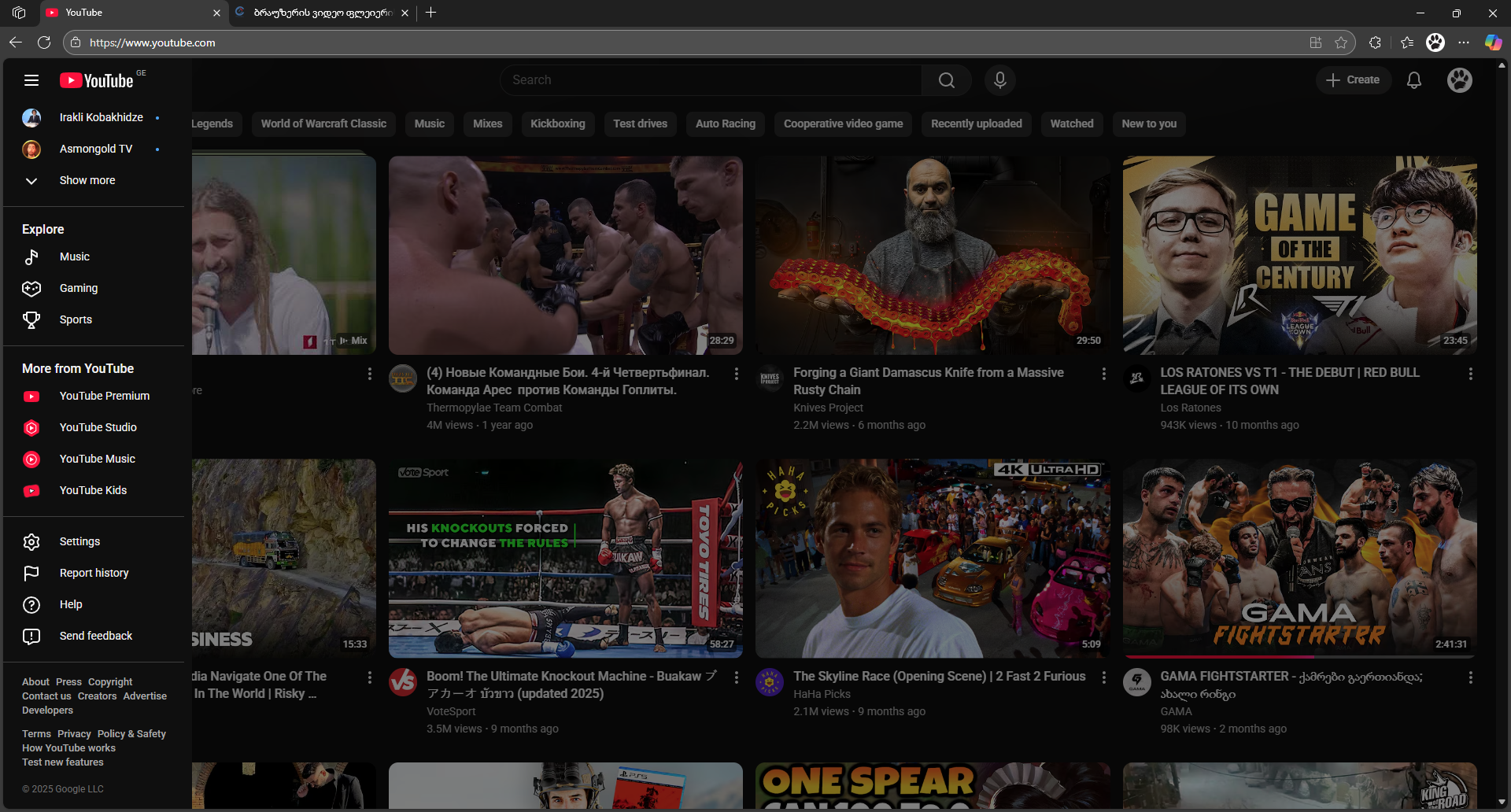The width and height of the screenshot is (1511, 812).
Task: Open Knives Project channel link
Action: coord(828,408)
